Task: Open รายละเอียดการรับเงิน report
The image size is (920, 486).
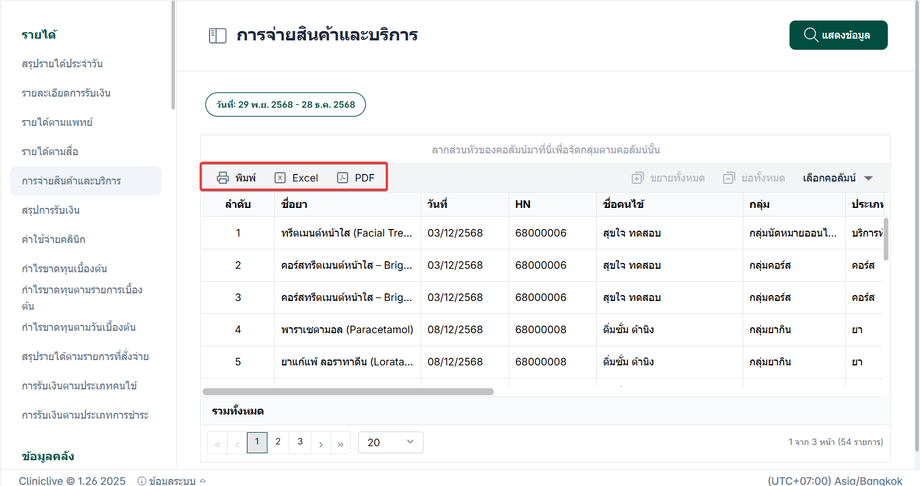Action: (66, 93)
